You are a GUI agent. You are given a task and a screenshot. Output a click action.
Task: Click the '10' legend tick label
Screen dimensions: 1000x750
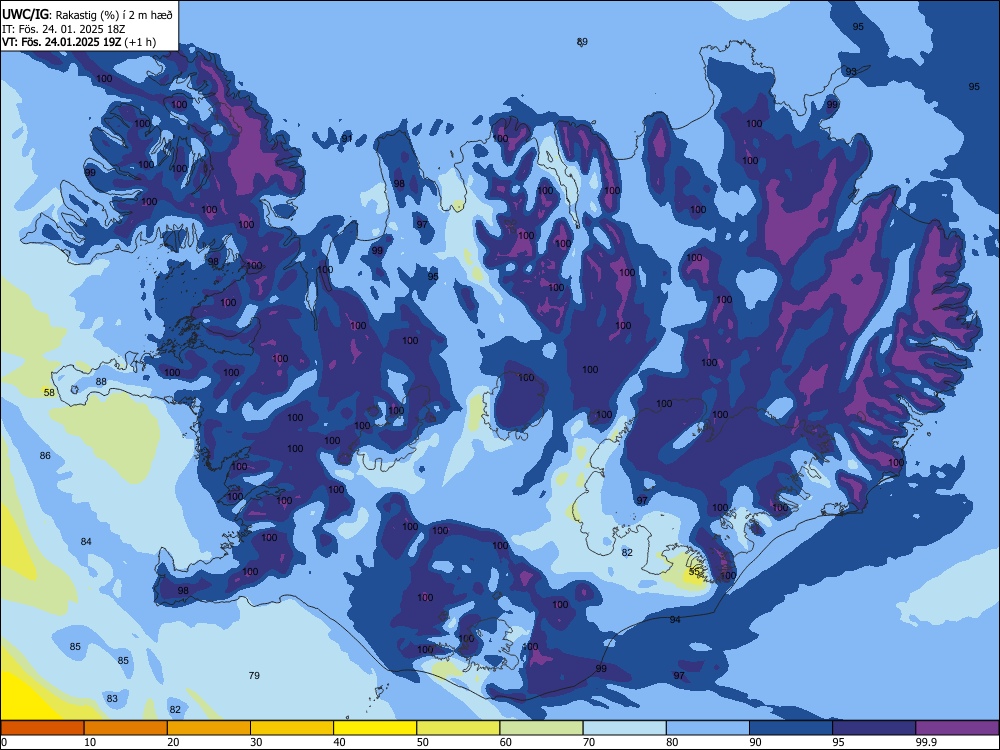[x=90, y=742]
